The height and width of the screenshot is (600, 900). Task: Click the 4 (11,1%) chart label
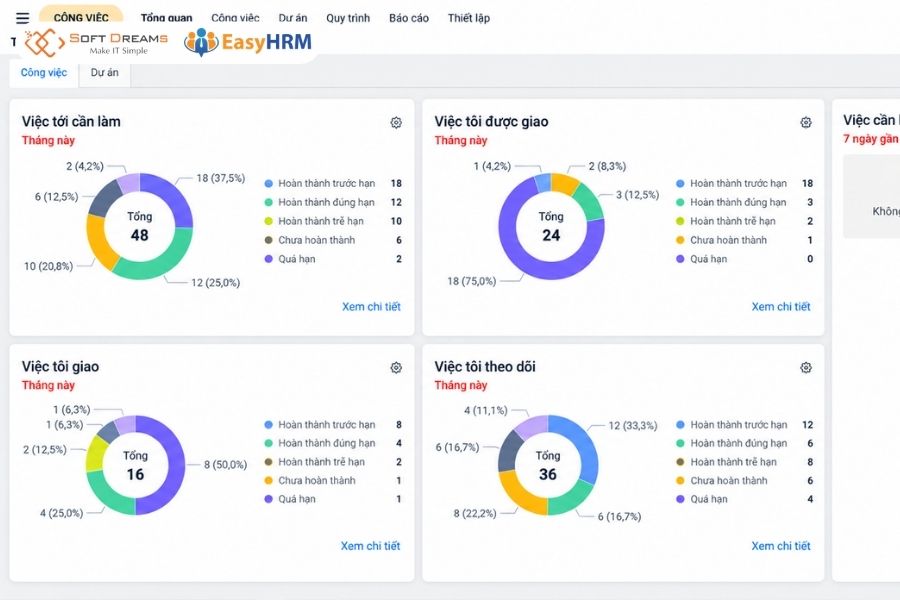tap(486, 411)
